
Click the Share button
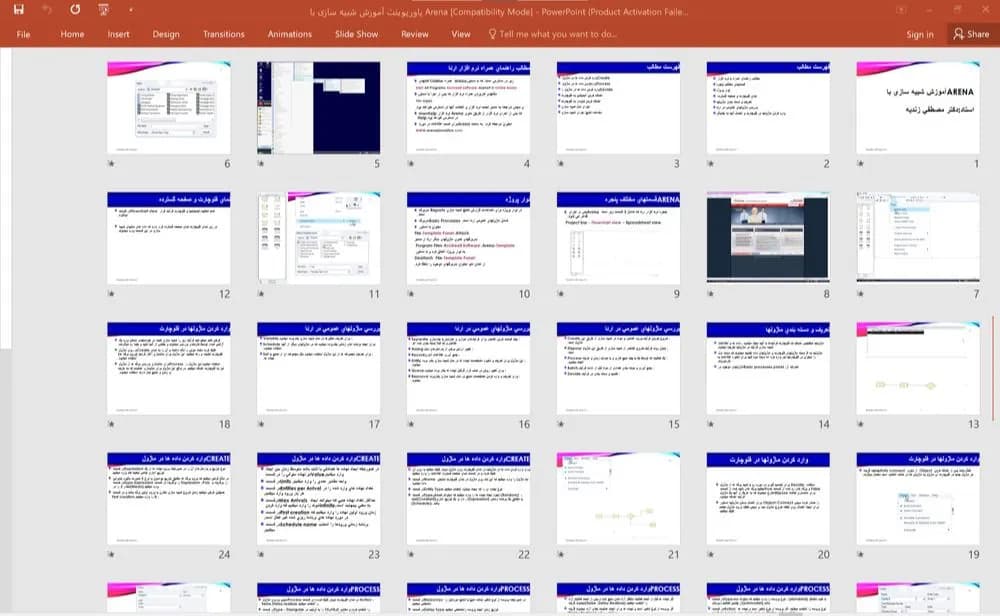(971, 34)
